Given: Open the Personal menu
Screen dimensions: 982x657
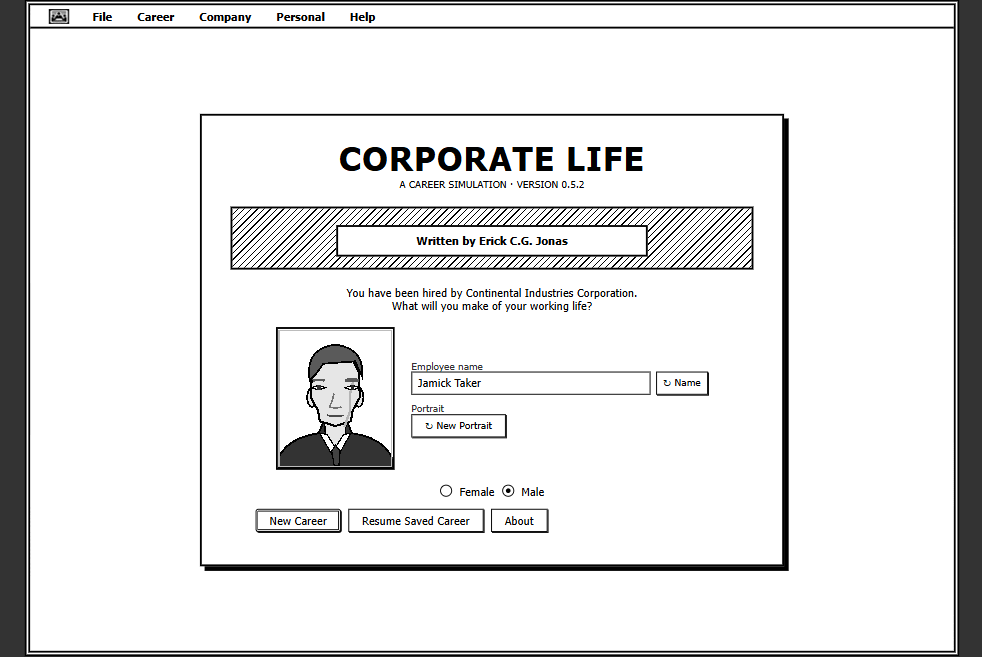Looking at the screenshot, I should click(300, 17).
